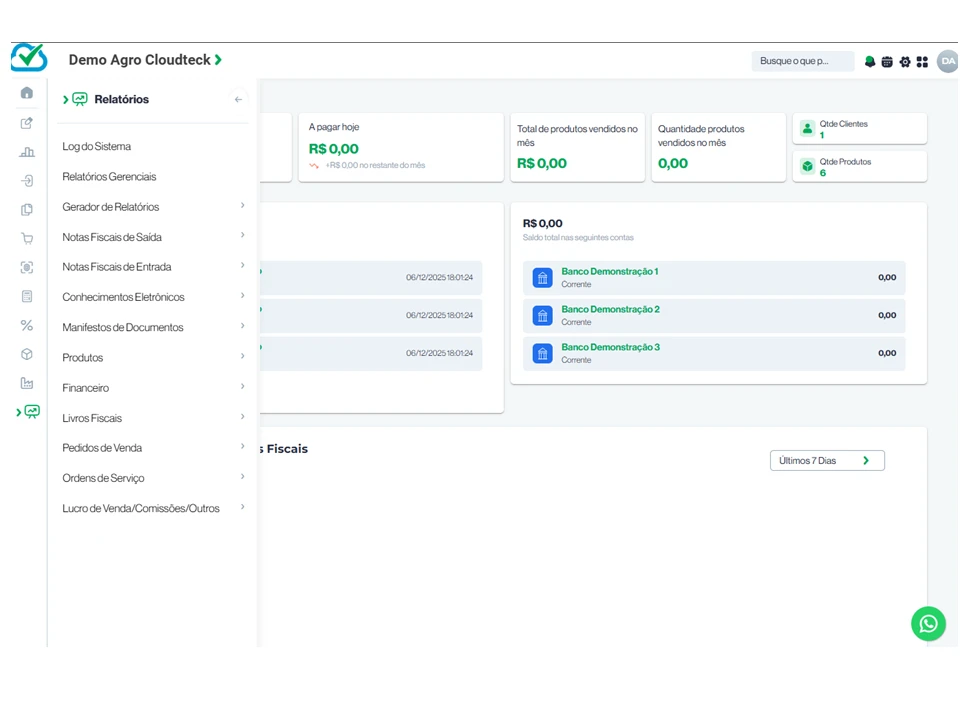Open the Últimos 7 Dias dropdown
The height and width of the screenshot is (720, 960).
click(x=827, y=461)
